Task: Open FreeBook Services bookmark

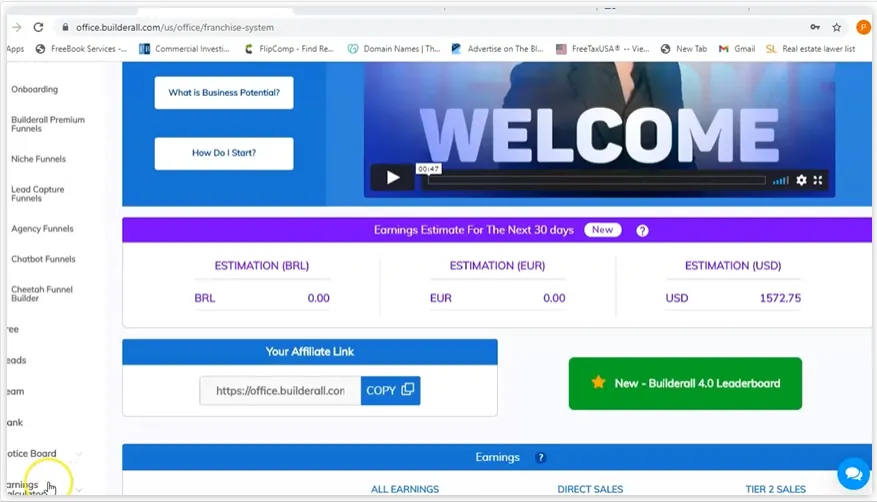Action: pyautogui.click(x=81, y=49)
